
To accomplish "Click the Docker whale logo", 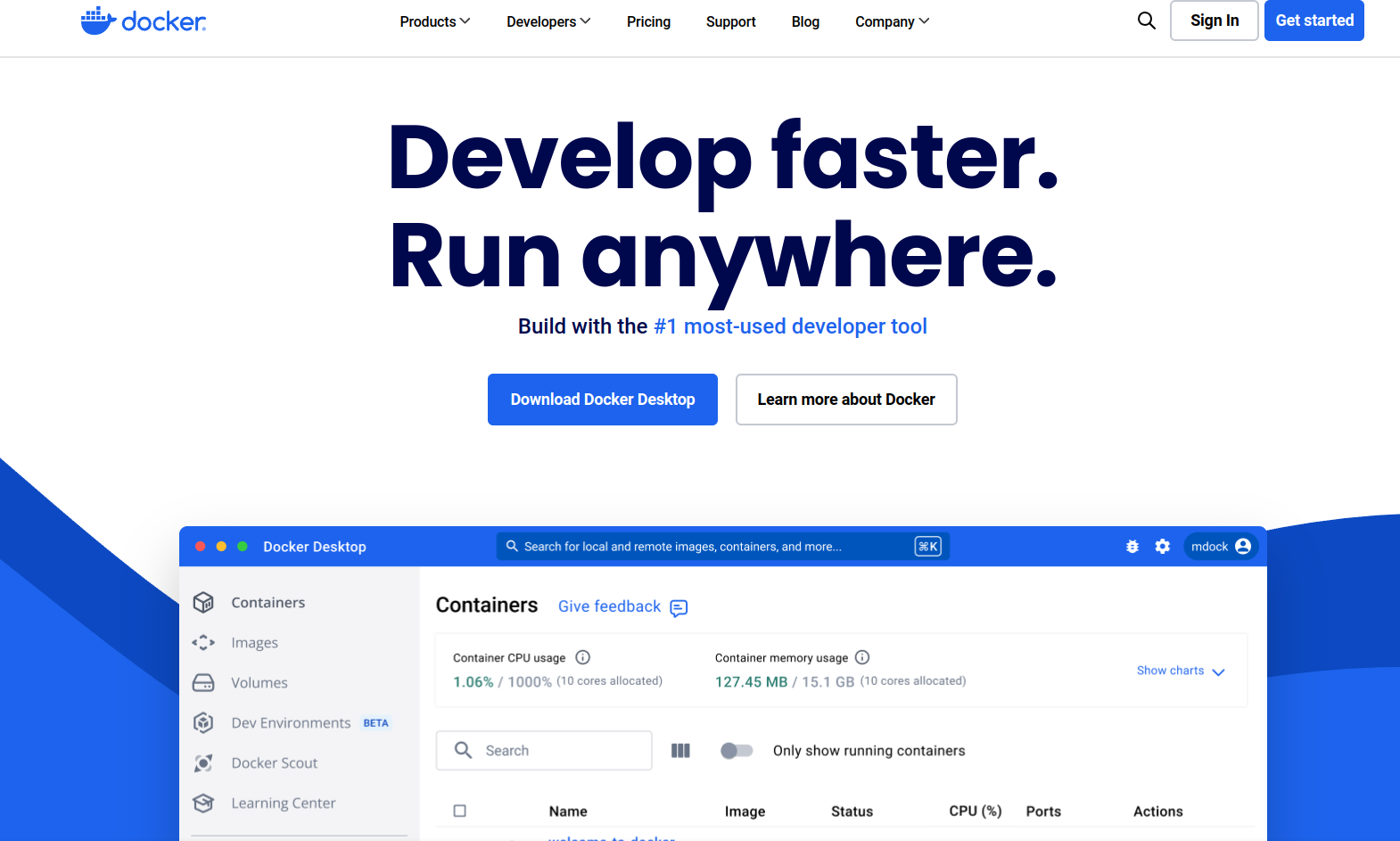I will (143, 21).
